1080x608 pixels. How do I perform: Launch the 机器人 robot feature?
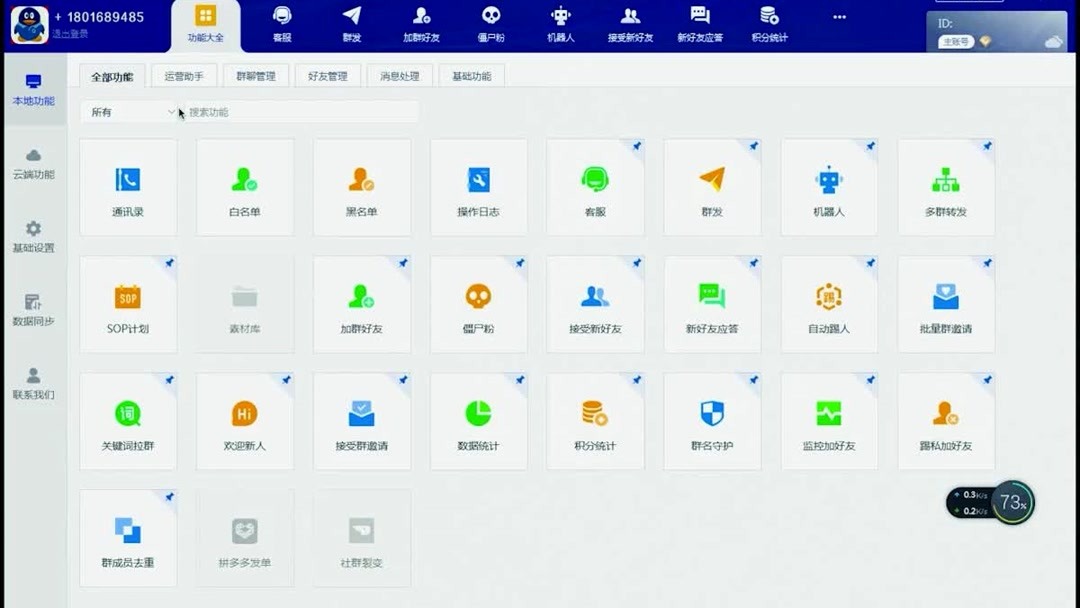pyautogui.click(x=829, y=187)
